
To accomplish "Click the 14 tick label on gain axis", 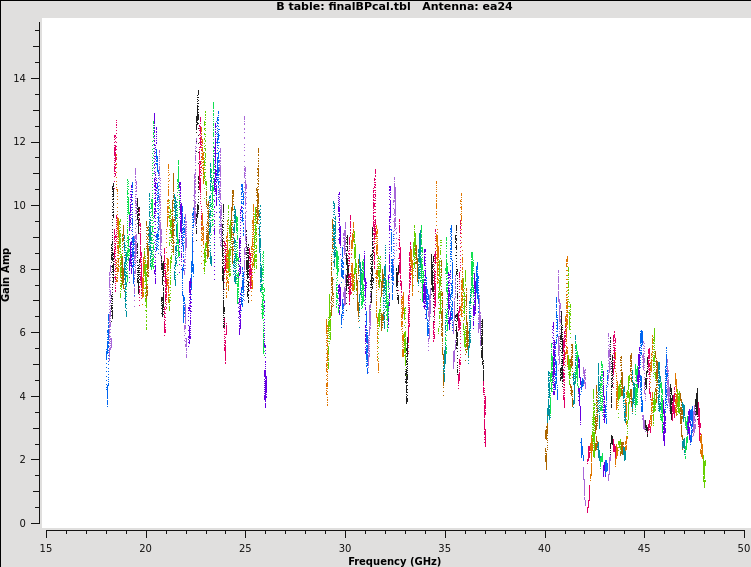I will [21, 79].
